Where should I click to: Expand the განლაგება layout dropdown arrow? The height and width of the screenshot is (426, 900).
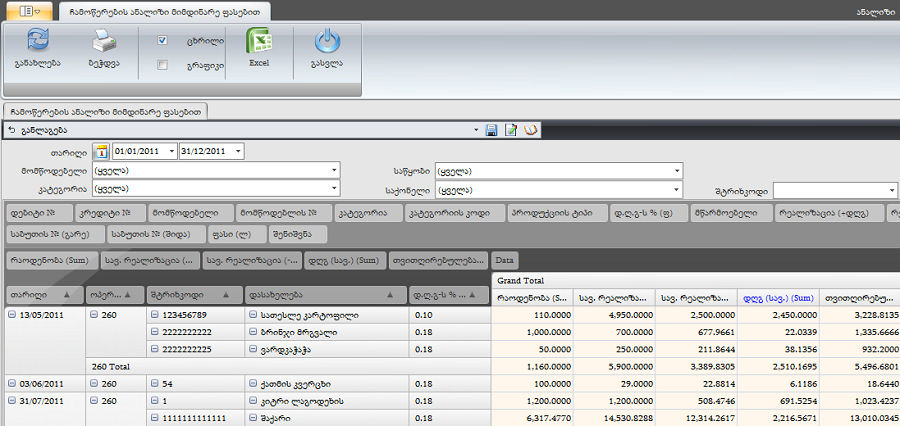476,130
